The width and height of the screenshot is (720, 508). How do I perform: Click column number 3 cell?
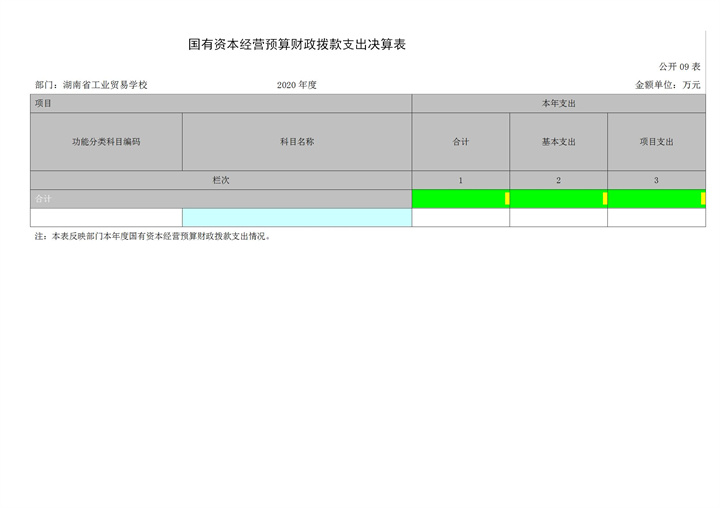(x=657, y=181)
